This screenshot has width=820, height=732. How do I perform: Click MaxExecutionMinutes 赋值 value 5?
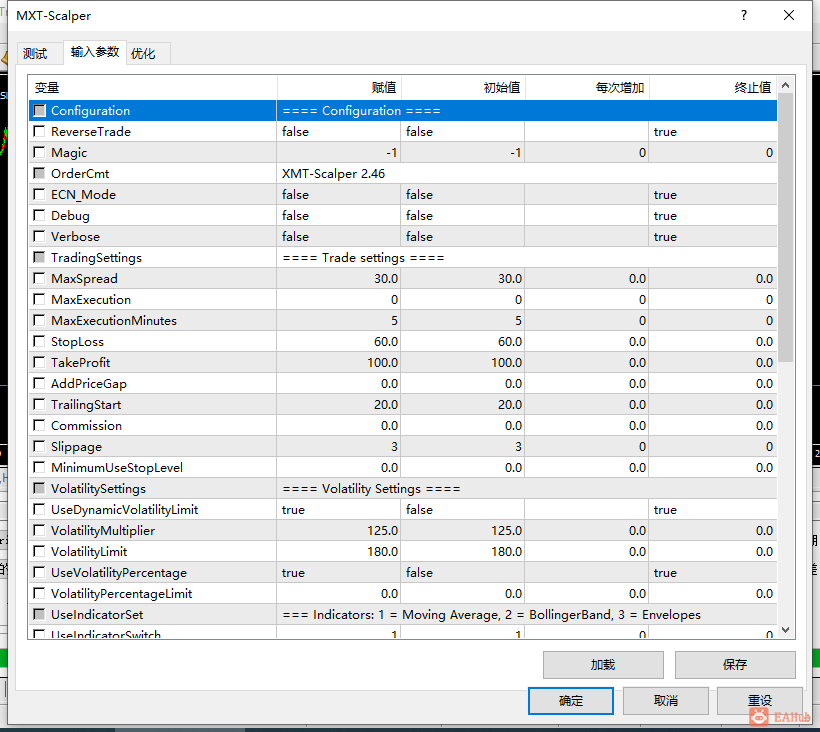339,321
